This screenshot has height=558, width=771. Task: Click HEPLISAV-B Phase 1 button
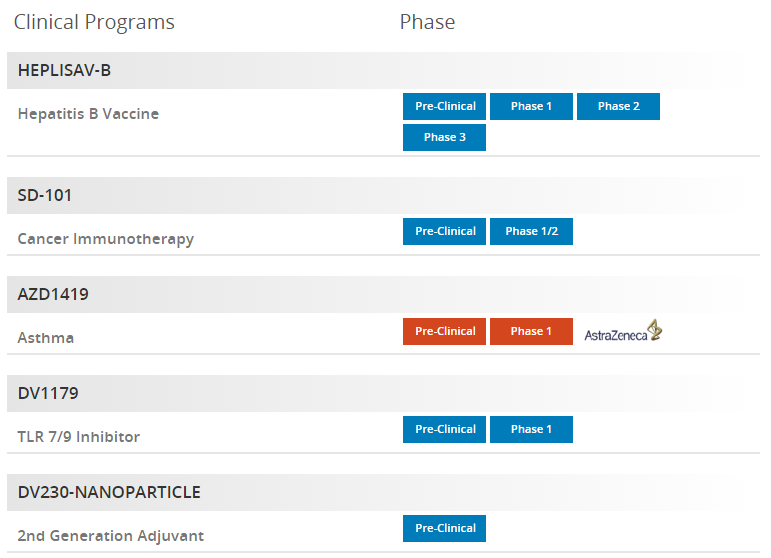click(532, 106)
